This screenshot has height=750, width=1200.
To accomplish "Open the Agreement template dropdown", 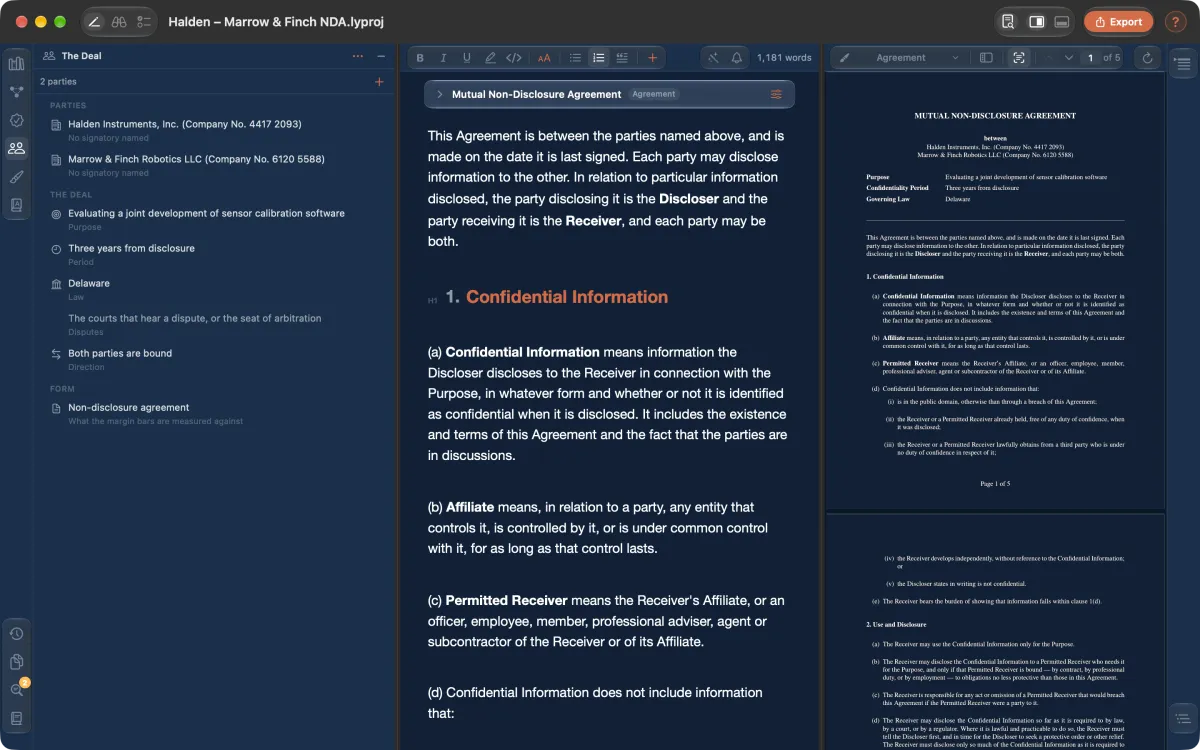I will [916, 58].
